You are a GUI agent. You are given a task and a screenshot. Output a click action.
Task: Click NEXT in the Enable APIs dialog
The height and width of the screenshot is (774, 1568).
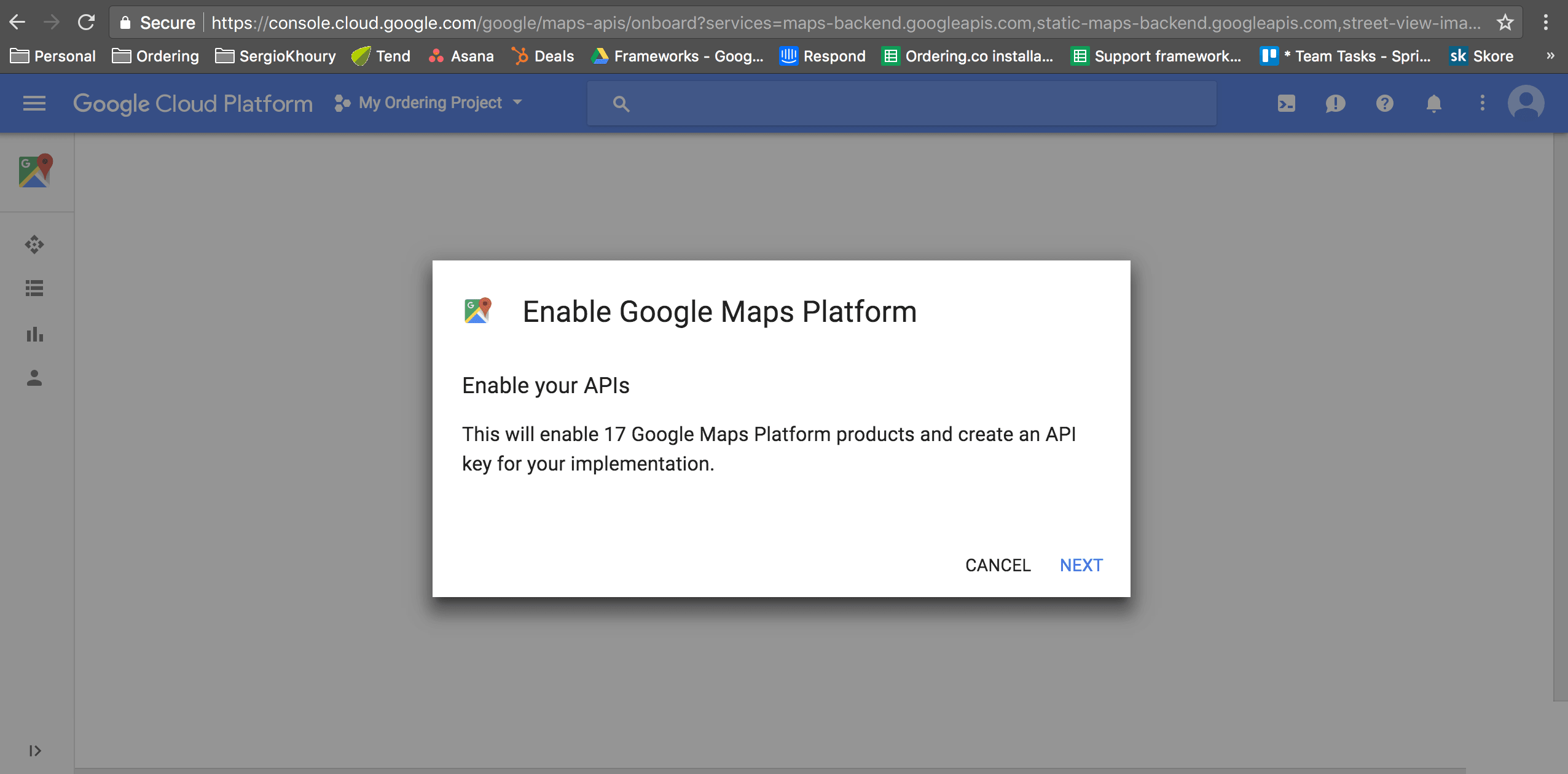coord(1081,565)
